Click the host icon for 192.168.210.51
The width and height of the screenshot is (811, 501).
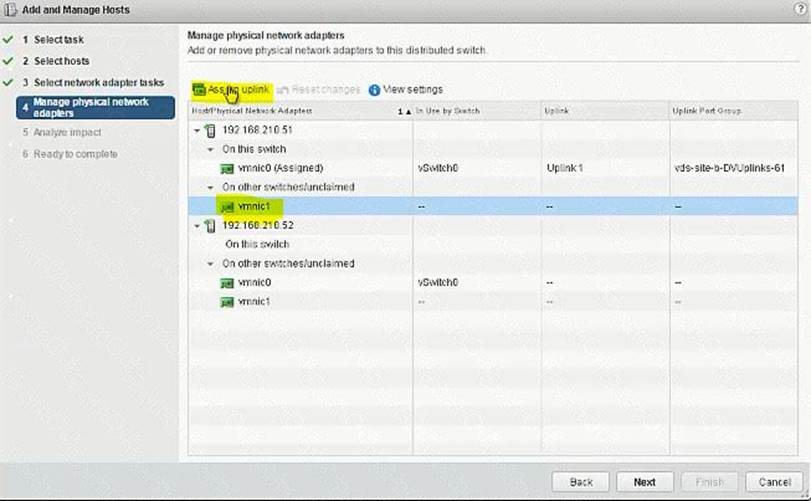(x=209, y=130)
